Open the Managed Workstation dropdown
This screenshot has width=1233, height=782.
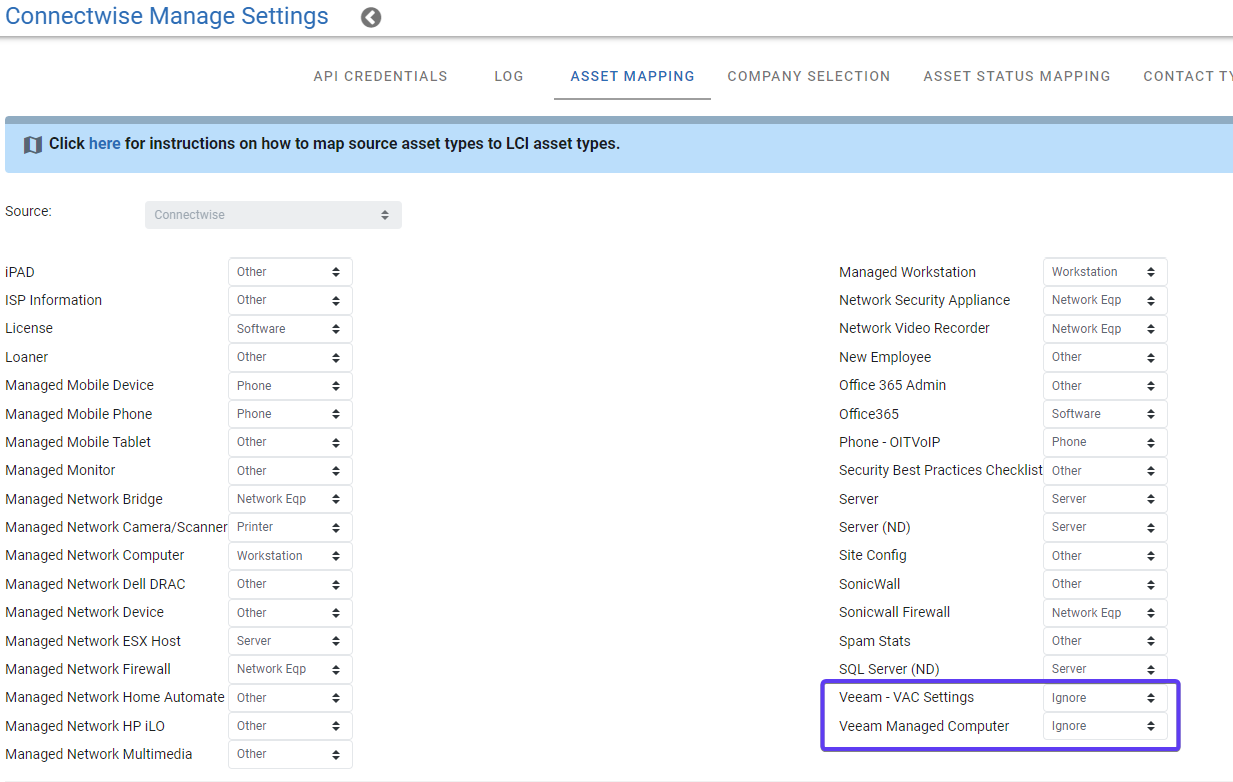pyautogui.click(x=1105, y=272)
